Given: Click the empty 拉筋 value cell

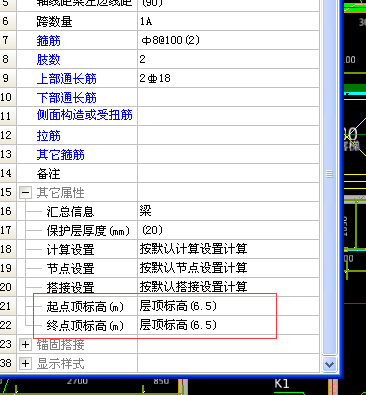Looking at the screenshot, I should pos(228,135).
